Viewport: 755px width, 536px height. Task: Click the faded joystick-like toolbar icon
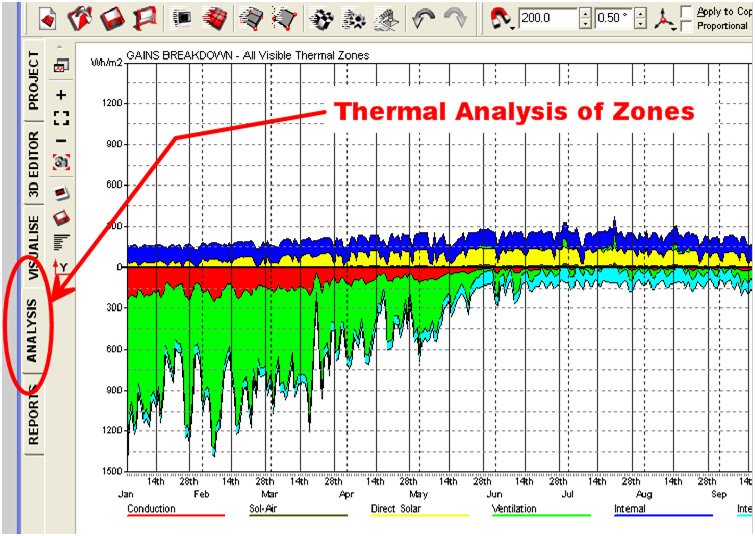(x=385, y=19)
